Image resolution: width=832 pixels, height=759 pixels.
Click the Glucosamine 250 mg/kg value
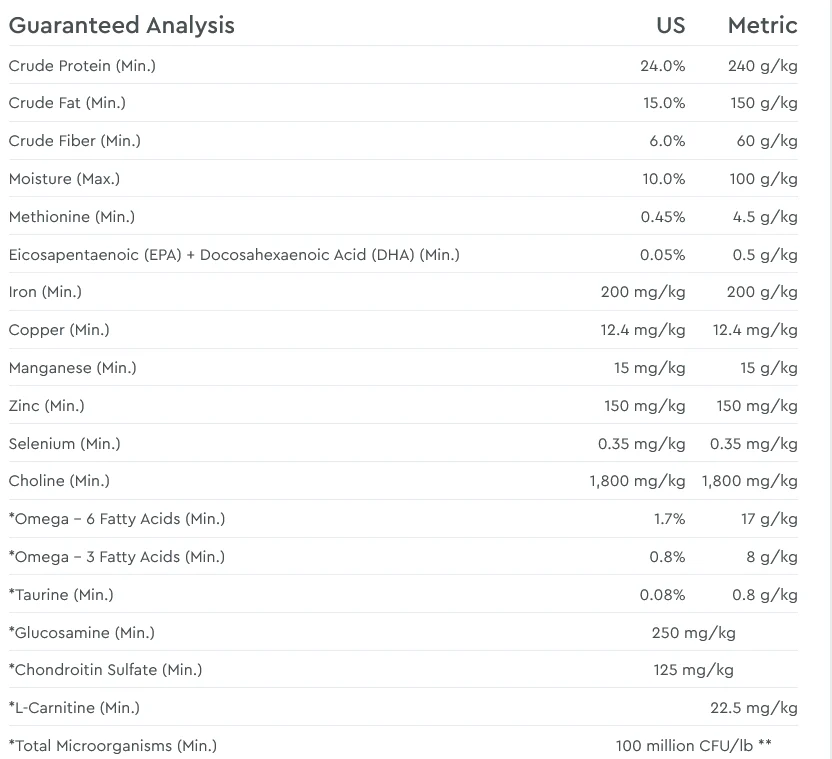[694, 633]
